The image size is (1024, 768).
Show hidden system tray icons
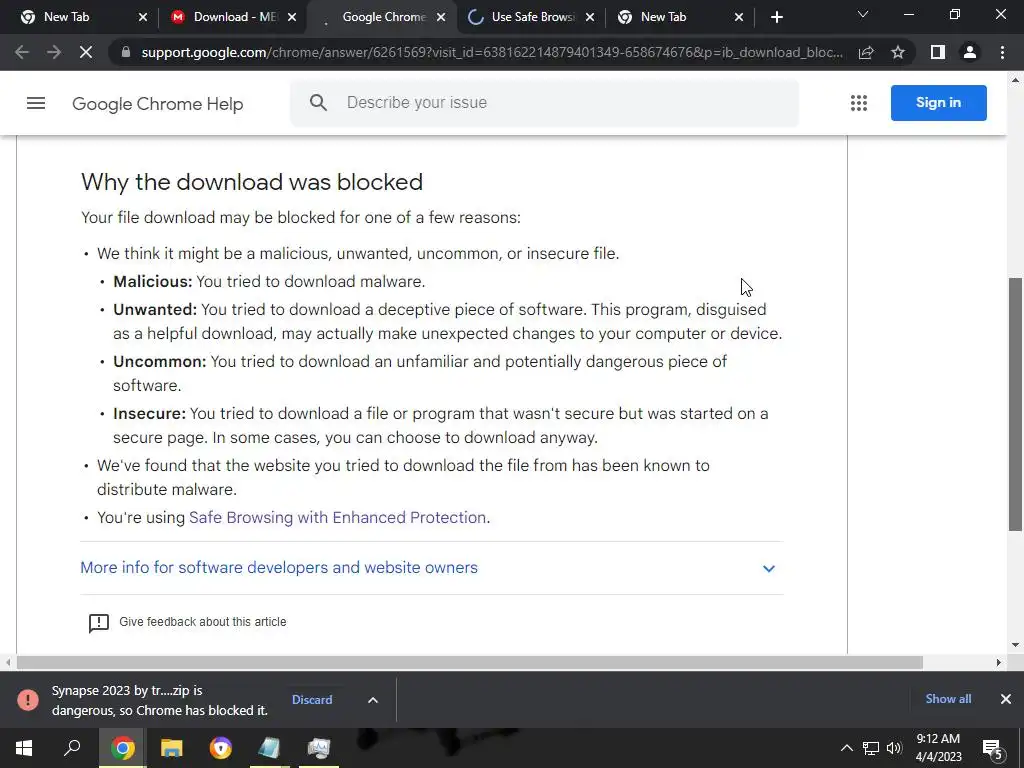(846, 748)
